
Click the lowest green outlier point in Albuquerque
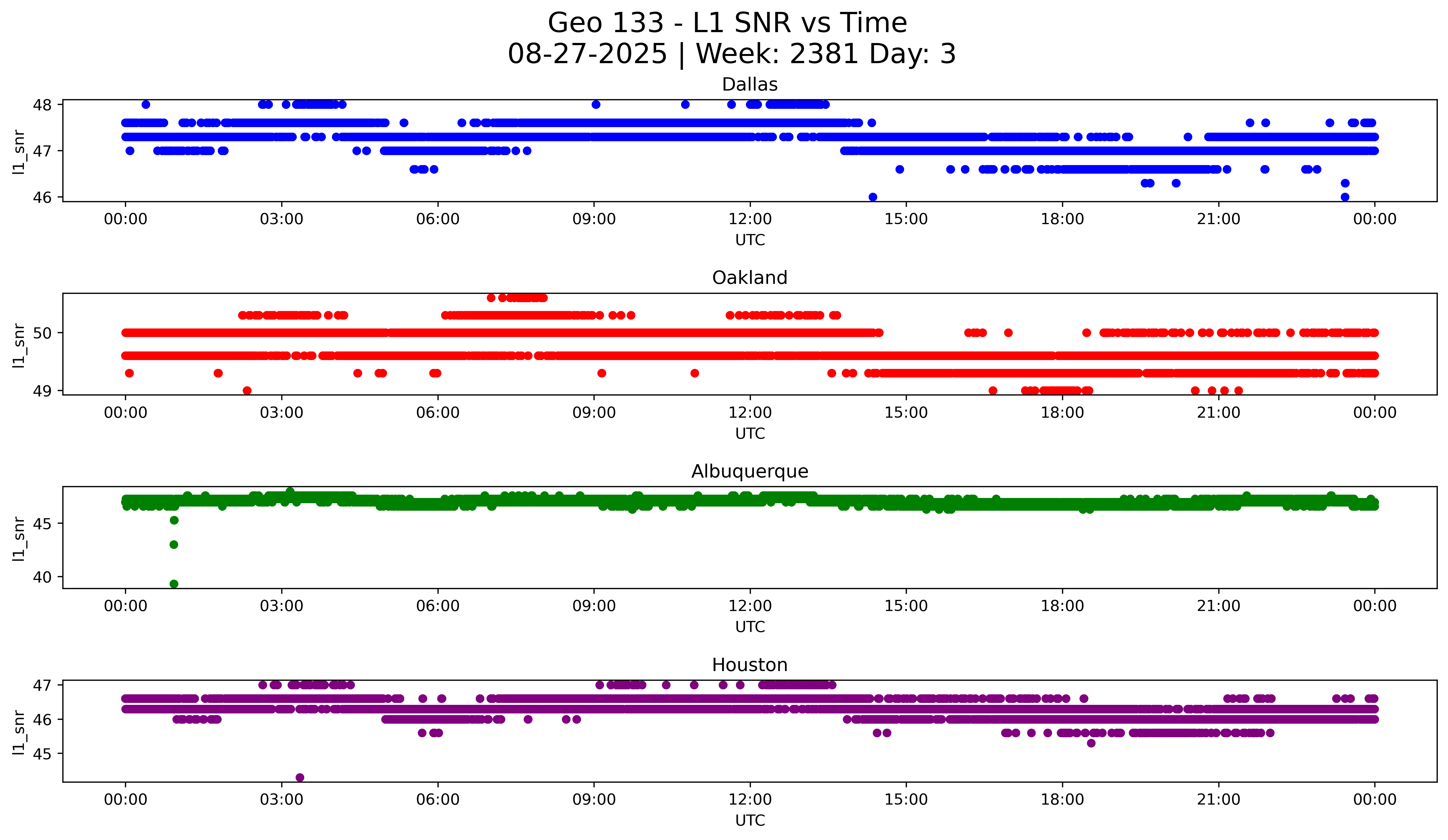point(174,584)
